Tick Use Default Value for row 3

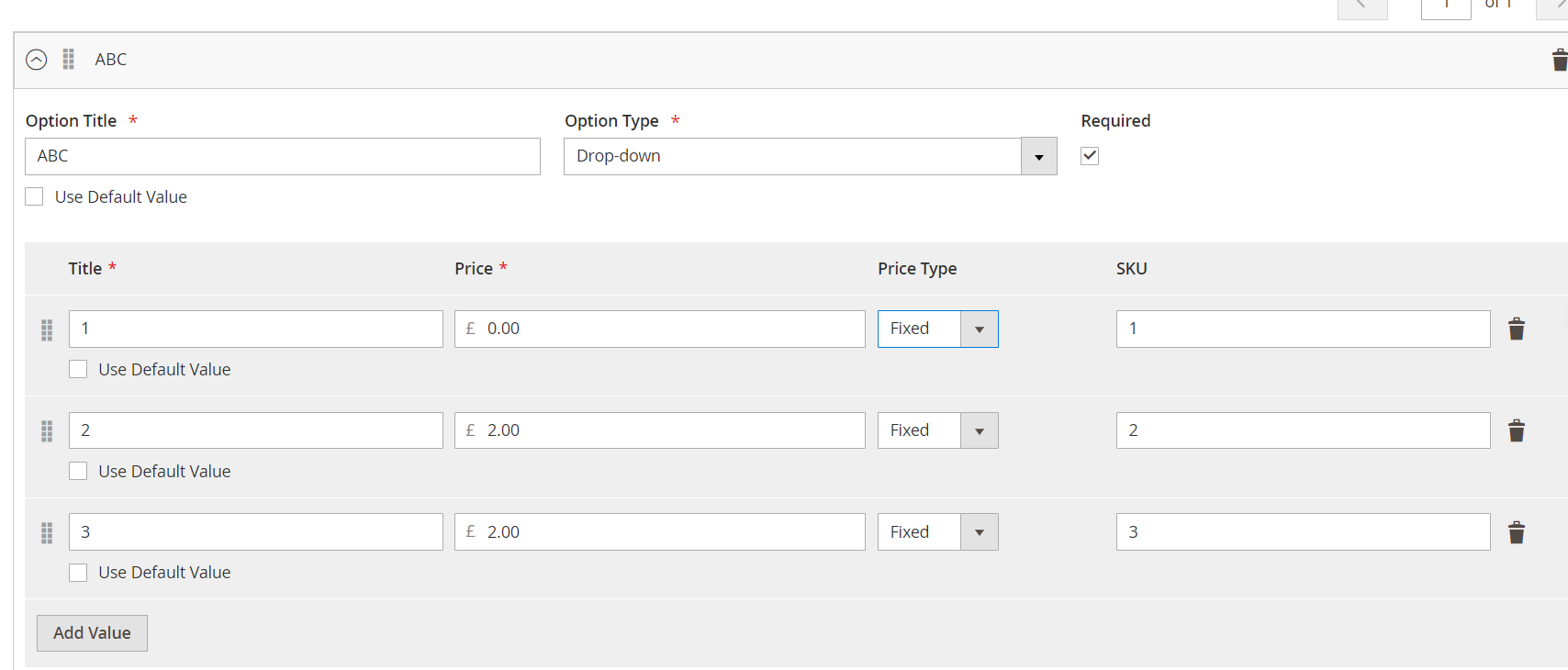78,573
